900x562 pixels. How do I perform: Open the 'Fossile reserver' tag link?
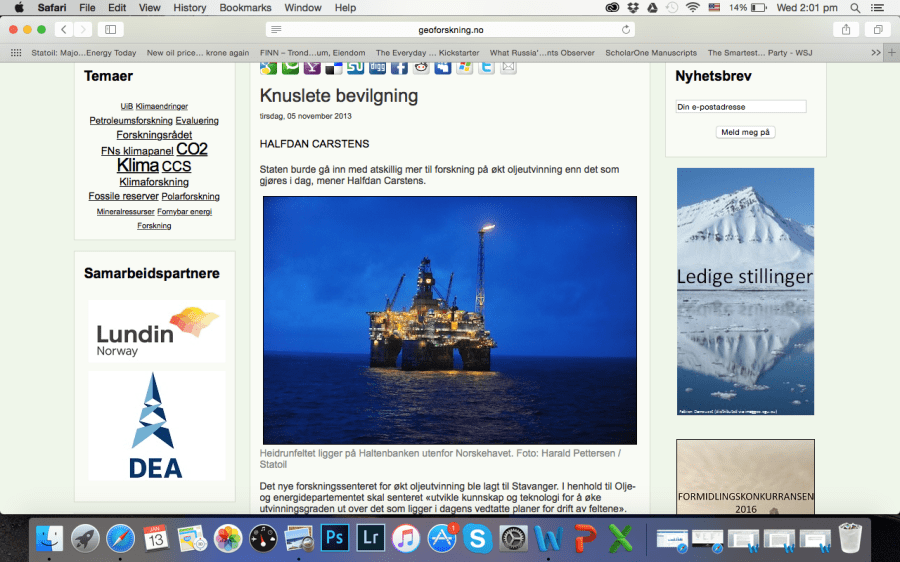click(x=123, y=196)
